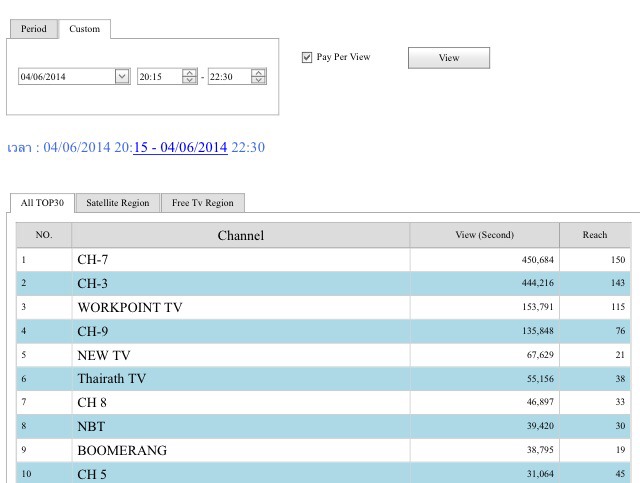
Task: Click view value 450,684
Action: coord(538,260)
